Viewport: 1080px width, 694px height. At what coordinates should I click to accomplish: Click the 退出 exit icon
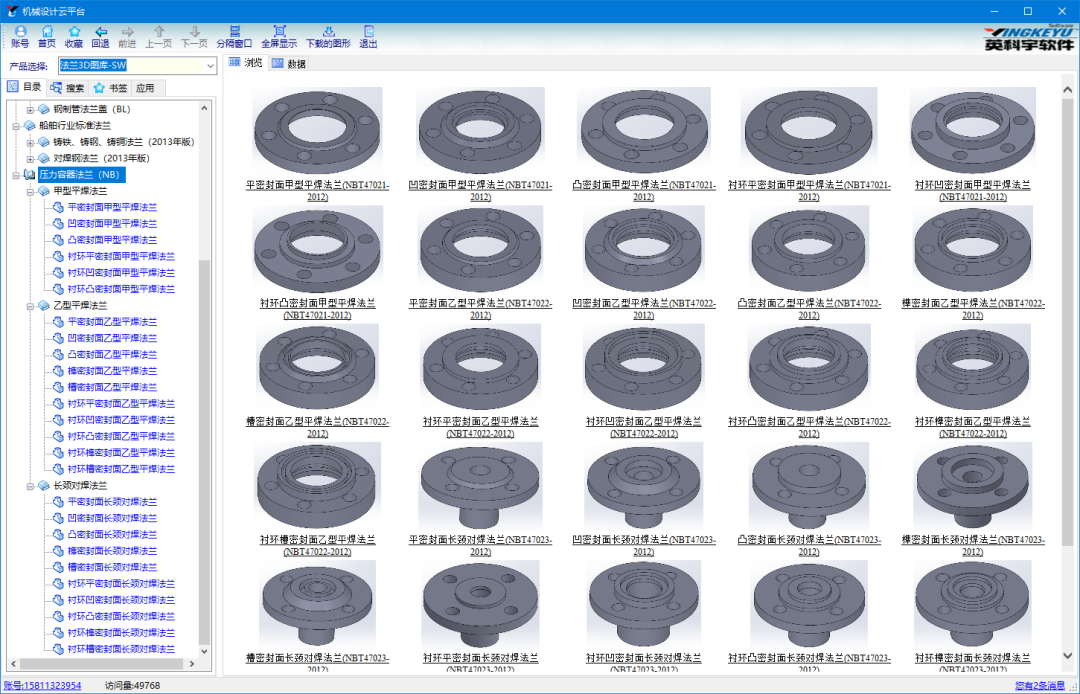point(368,36)
